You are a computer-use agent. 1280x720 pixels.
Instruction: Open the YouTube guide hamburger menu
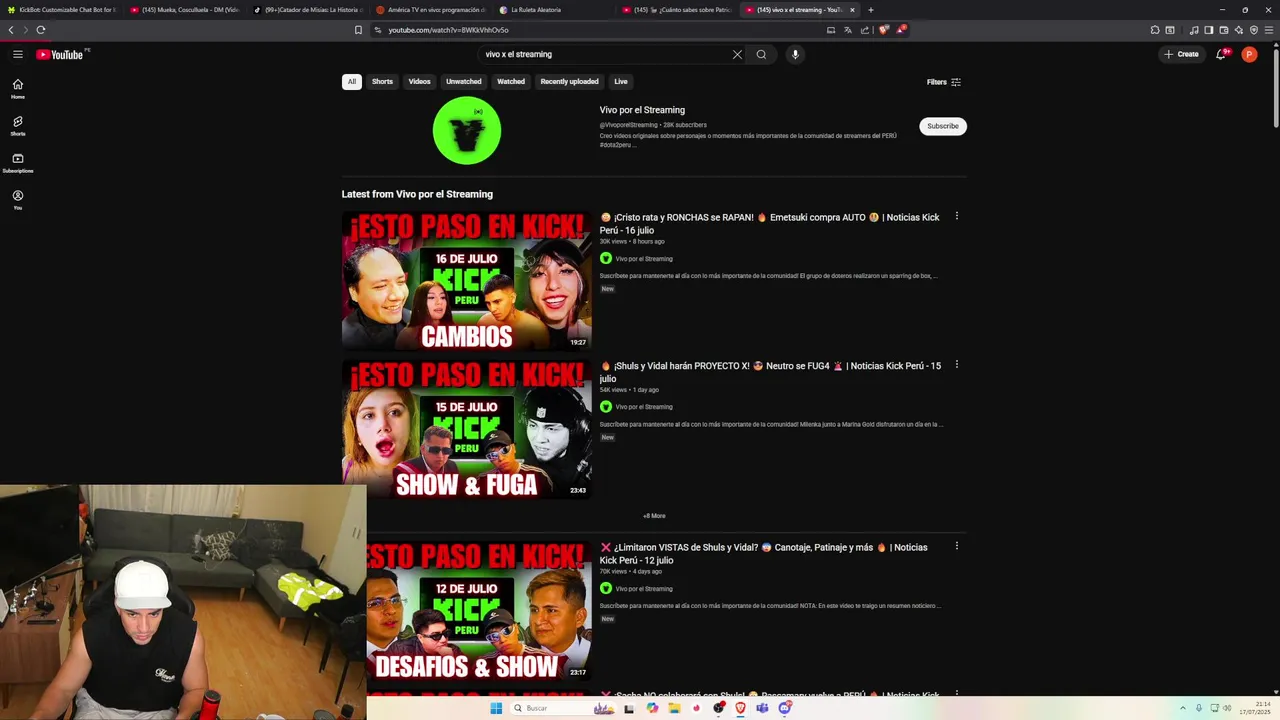coord(18,54)
